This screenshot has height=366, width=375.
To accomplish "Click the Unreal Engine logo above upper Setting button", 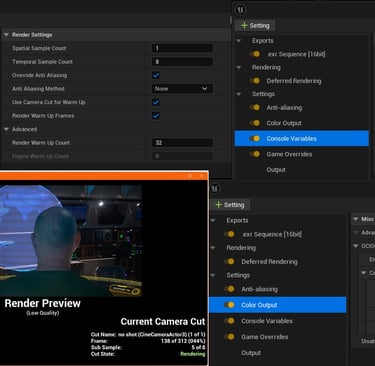I will (240, 9).
